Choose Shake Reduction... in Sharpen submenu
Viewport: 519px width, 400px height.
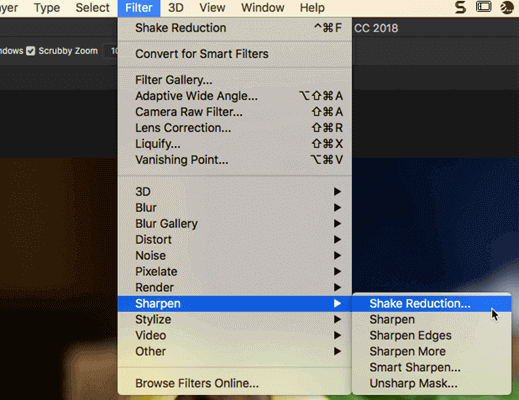point(432,304)
